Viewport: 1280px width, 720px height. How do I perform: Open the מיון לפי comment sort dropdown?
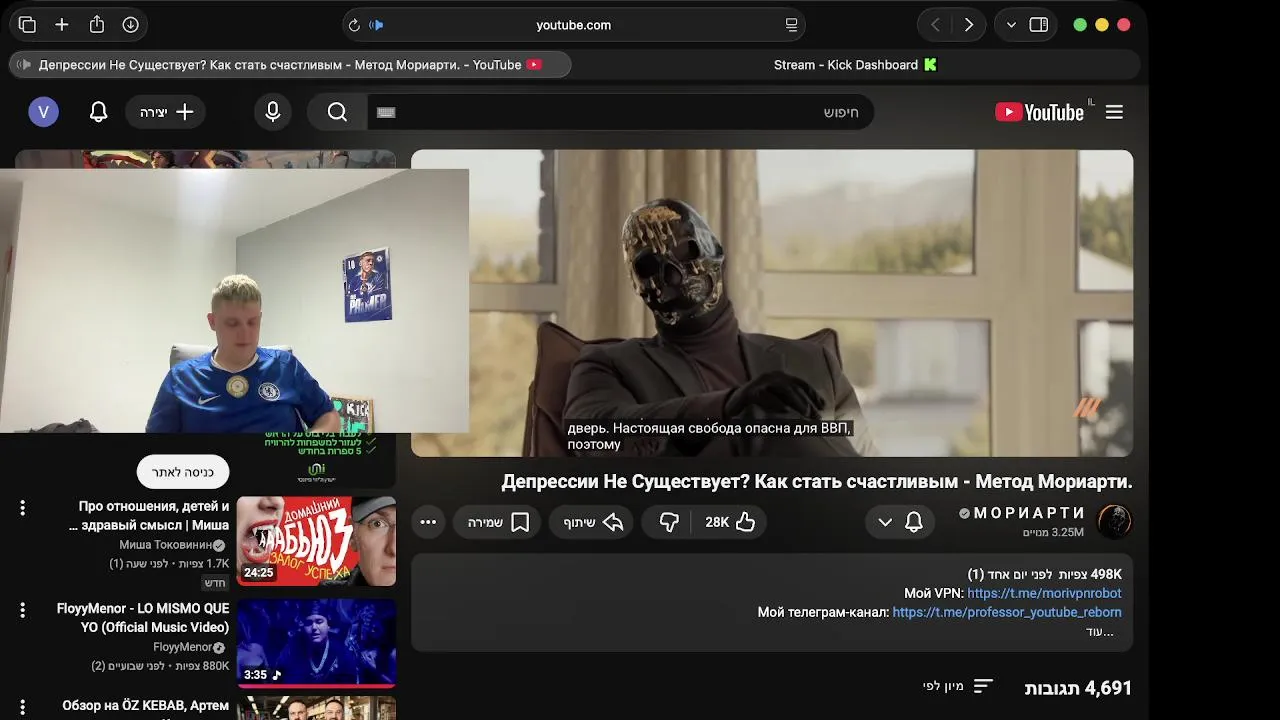(x=958, y=686)
